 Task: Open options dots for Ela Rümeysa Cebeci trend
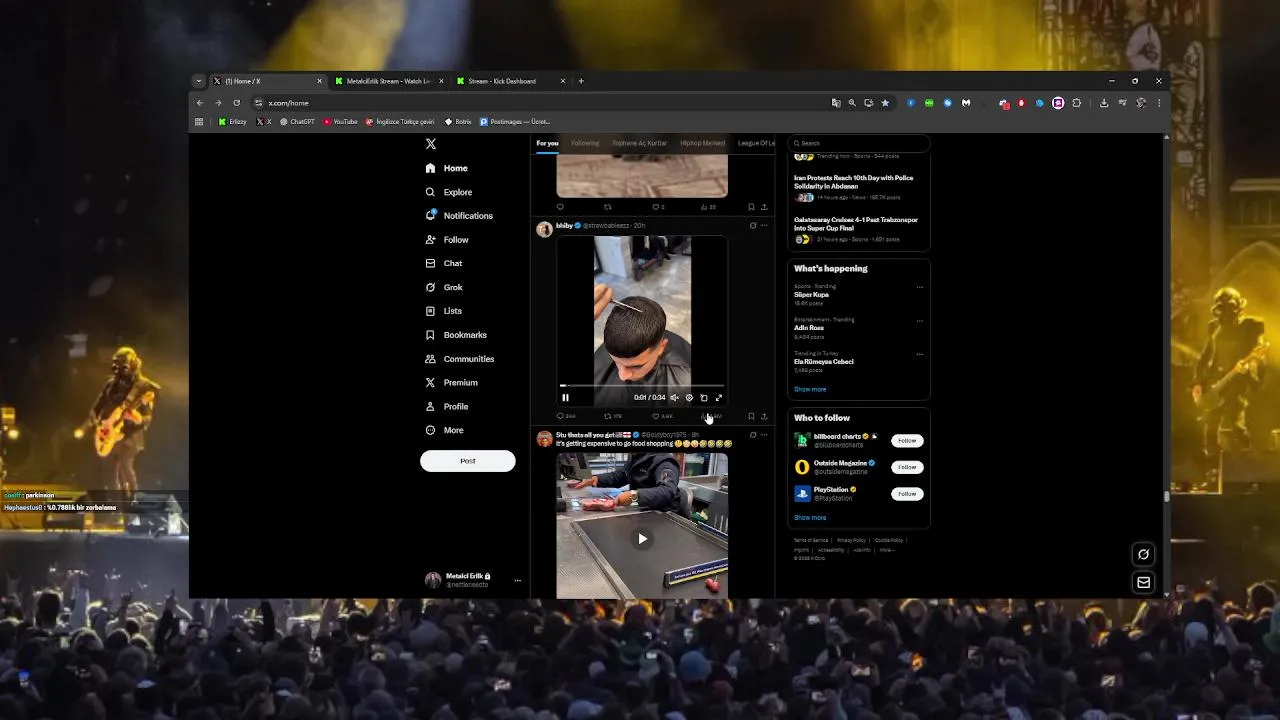pyautogui.click(x=920, y=354)
